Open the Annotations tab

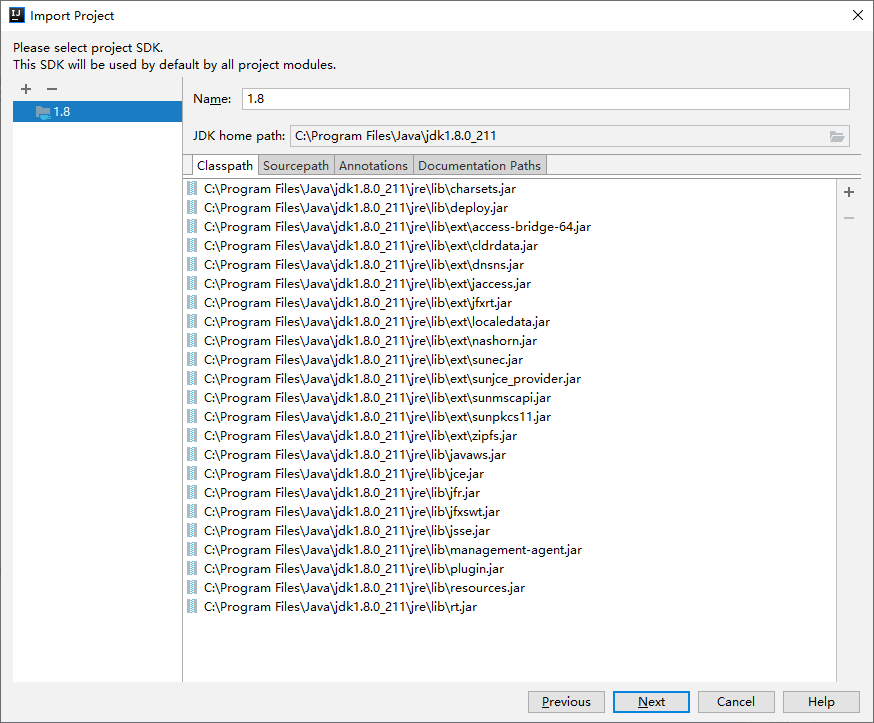(373, 165)
